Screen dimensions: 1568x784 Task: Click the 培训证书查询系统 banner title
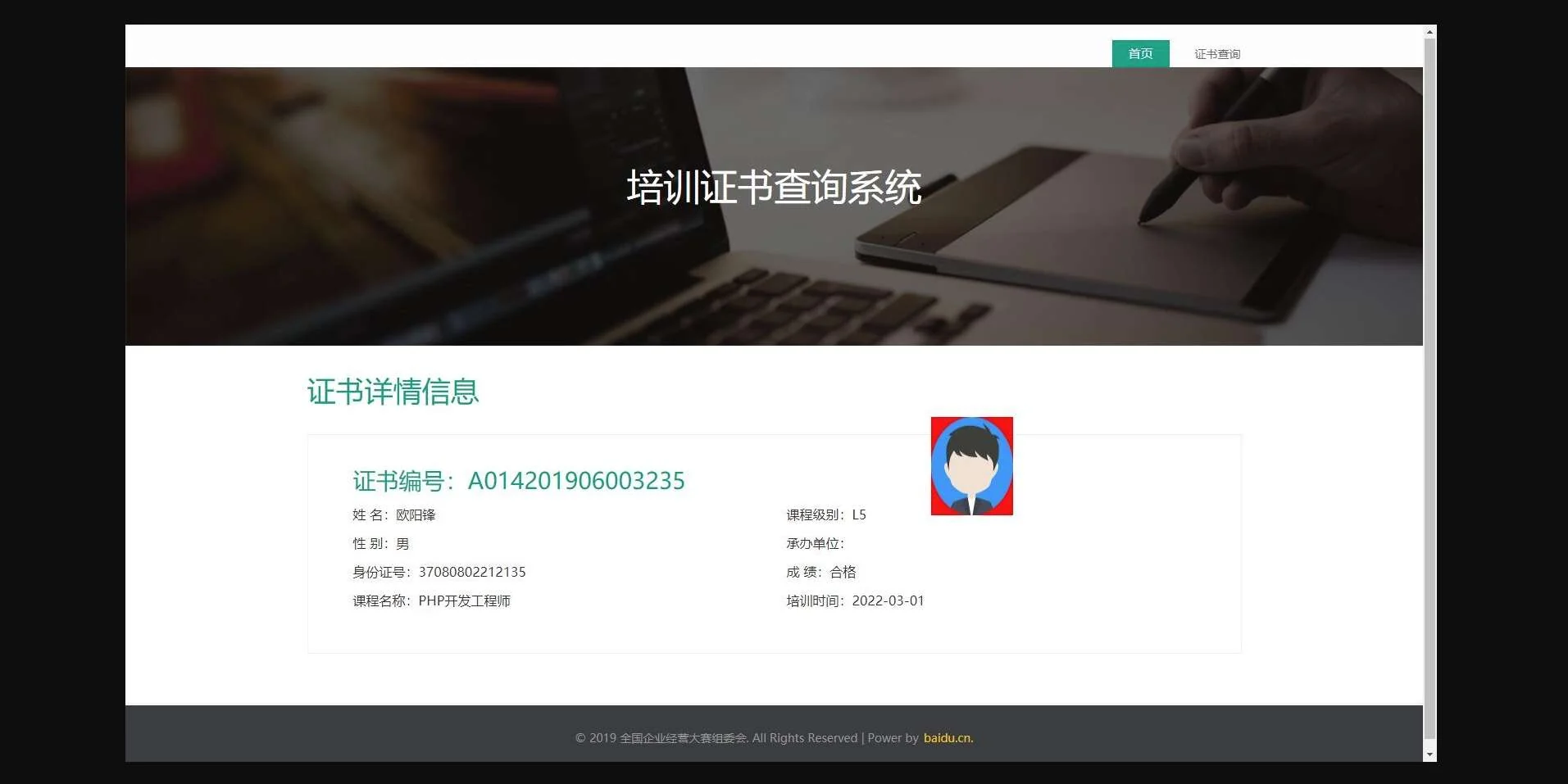pos(775,187)
